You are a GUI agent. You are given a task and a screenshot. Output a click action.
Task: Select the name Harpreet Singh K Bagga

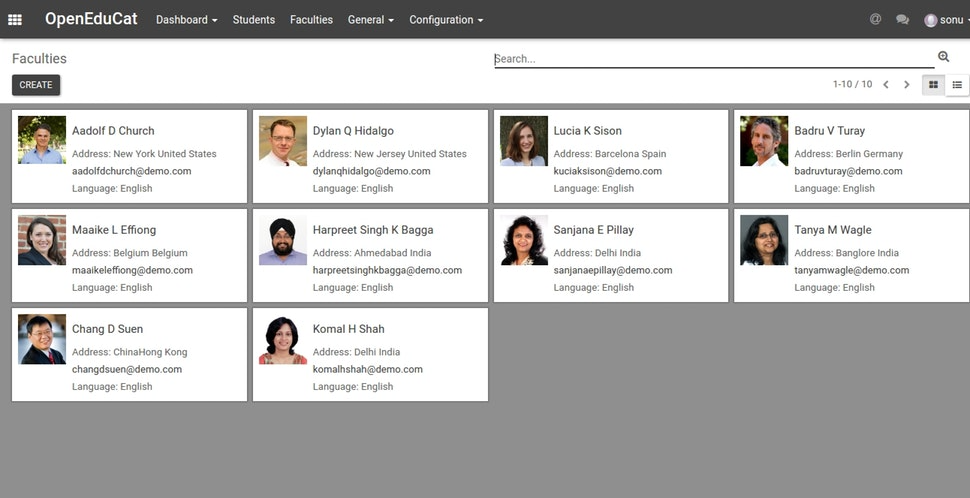(x=373, y=230)
